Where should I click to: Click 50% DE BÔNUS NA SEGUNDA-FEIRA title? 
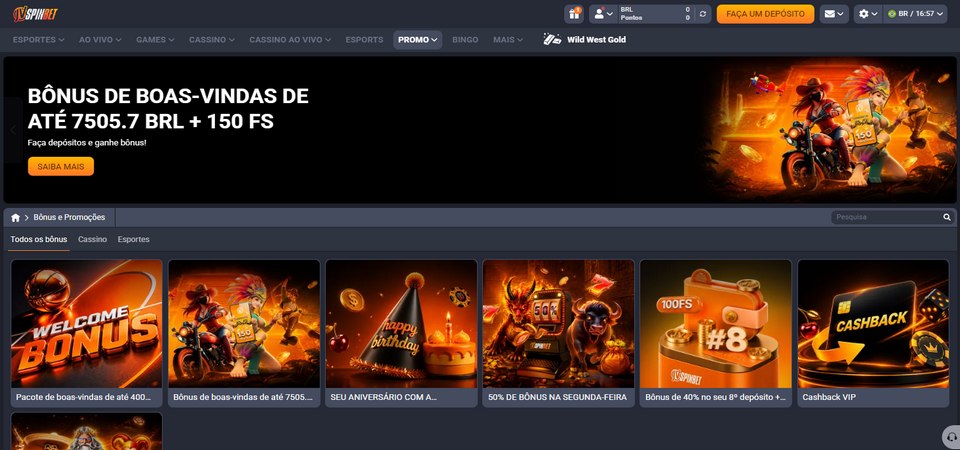(x=557, y=397)
